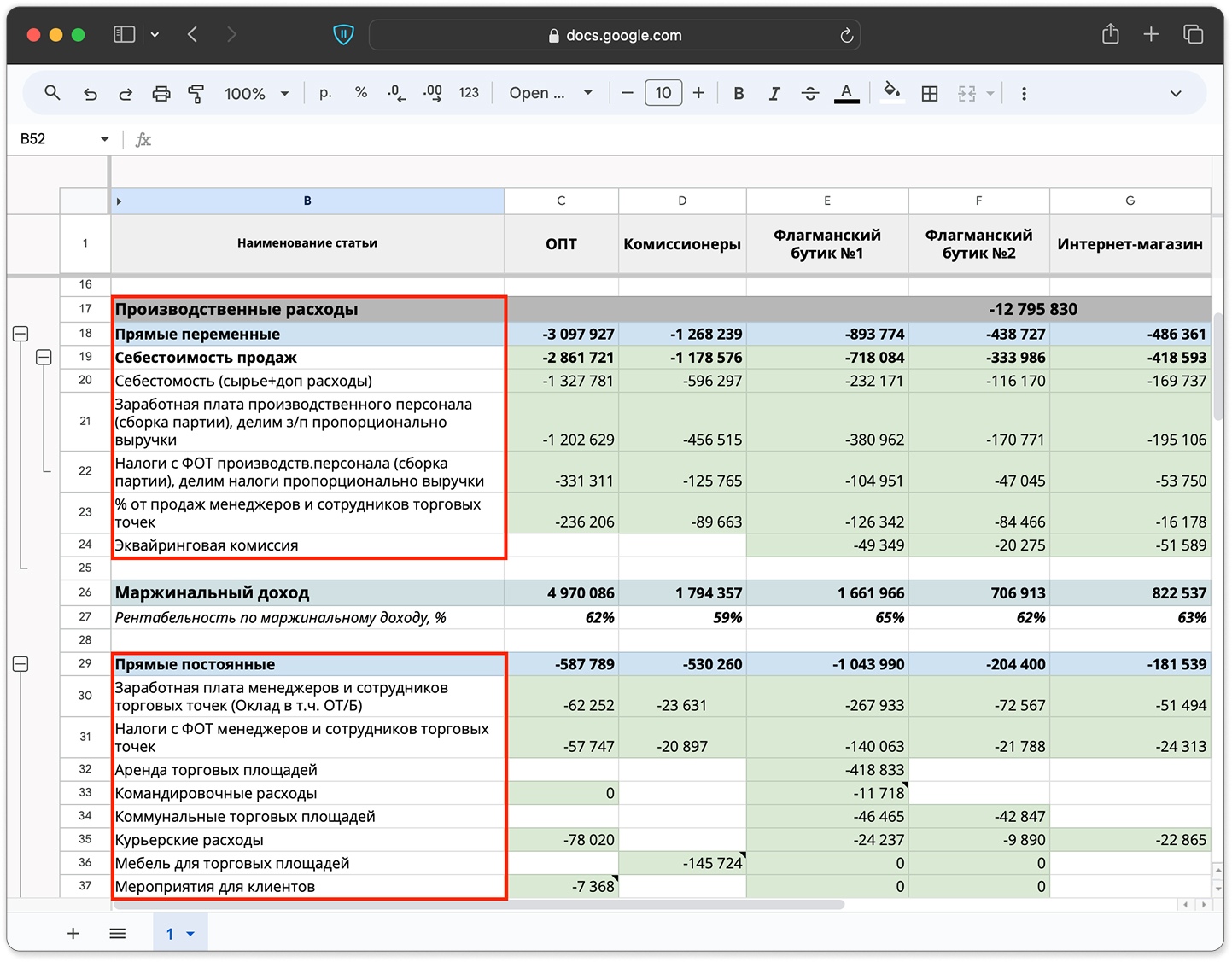Collapse the row group at row 19
The width and height of the screenshot is (1232, 962).
tap(44, 357)
